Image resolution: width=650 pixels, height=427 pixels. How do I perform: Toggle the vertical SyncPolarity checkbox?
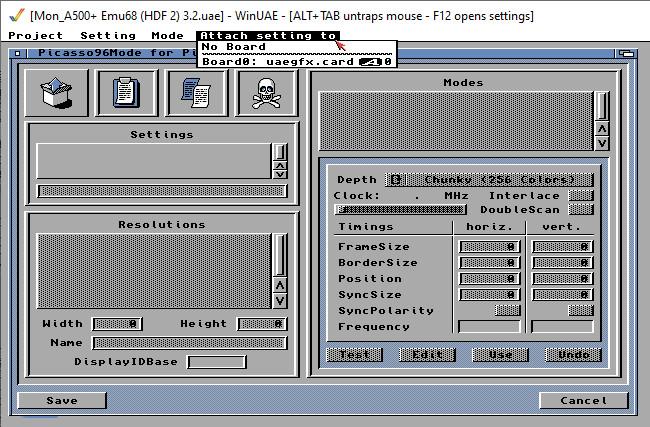pyautogui.click(x=581, y=310)
